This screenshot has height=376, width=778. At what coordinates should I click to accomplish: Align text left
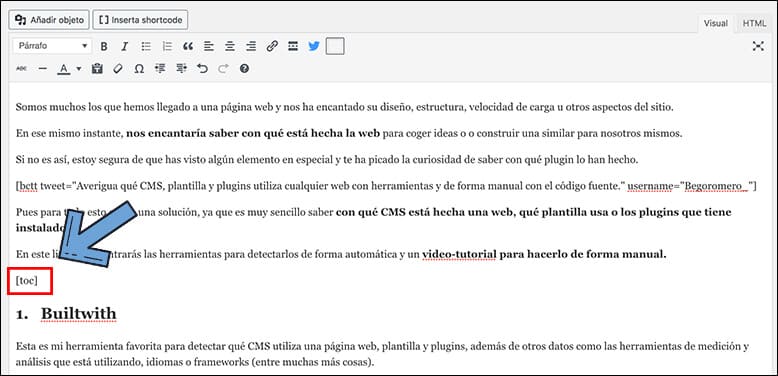pyautogui.click(x=209, y=47)
